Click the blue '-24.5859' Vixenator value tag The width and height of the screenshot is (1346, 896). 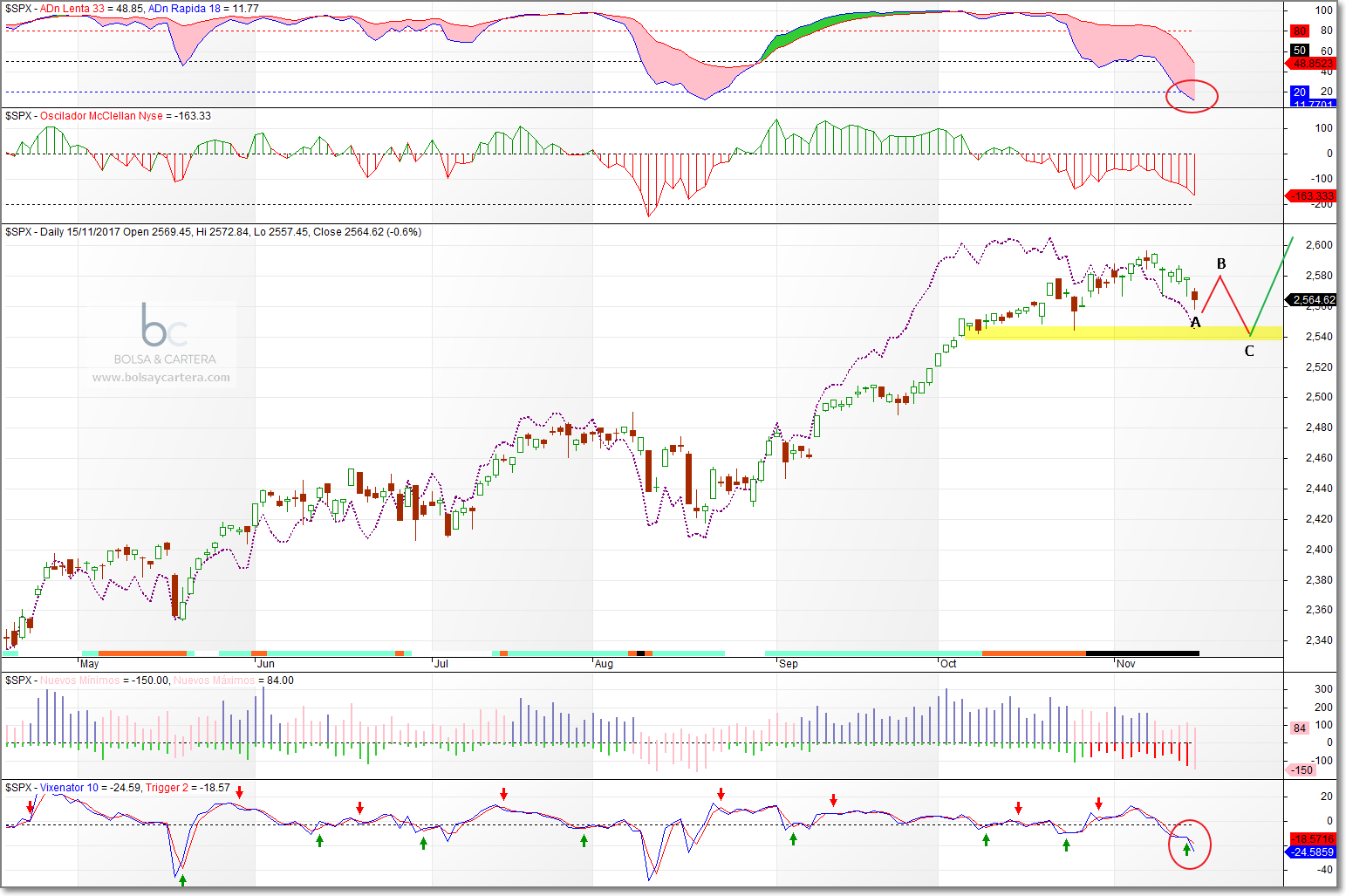click(x=1311, y=852)
